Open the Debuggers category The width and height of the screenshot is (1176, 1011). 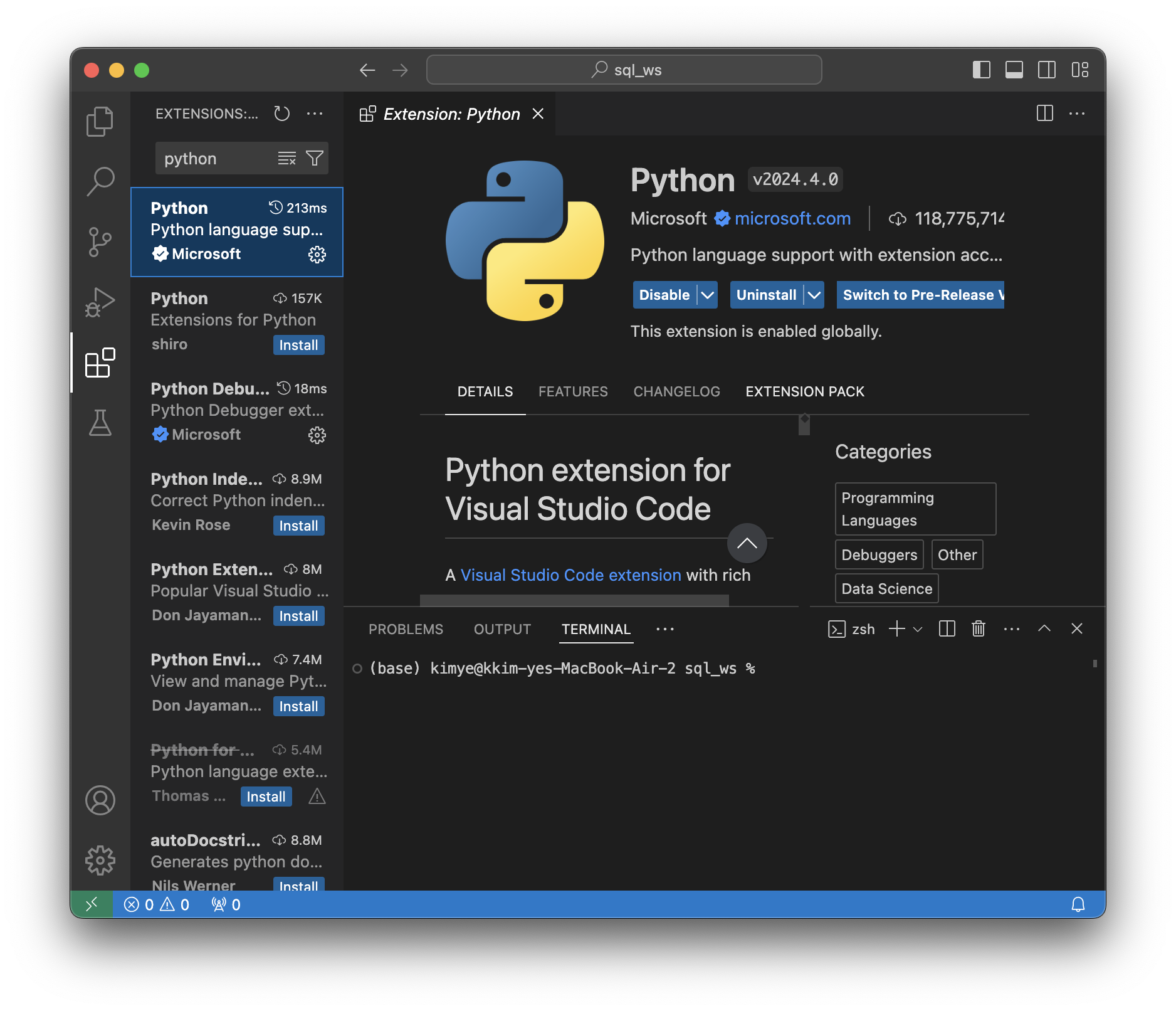[879, 554]
